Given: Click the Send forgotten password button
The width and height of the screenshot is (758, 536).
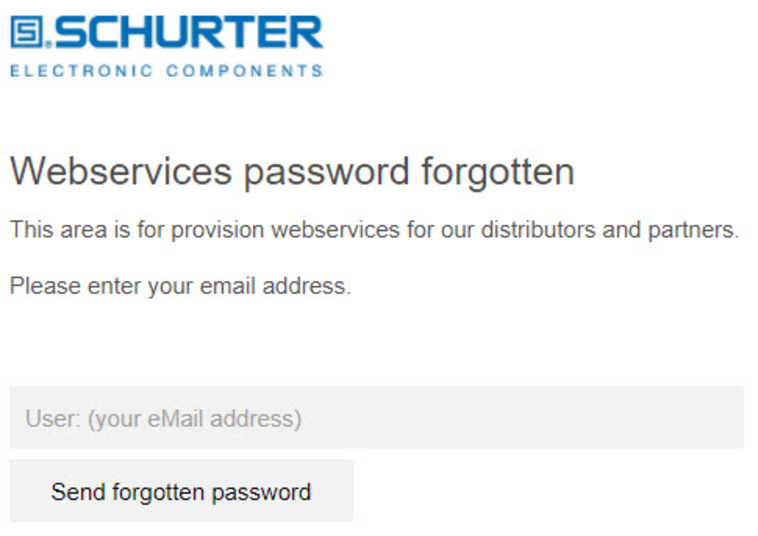Looking at the screenshot, I should pyautogui.click(x=181, y=491).
